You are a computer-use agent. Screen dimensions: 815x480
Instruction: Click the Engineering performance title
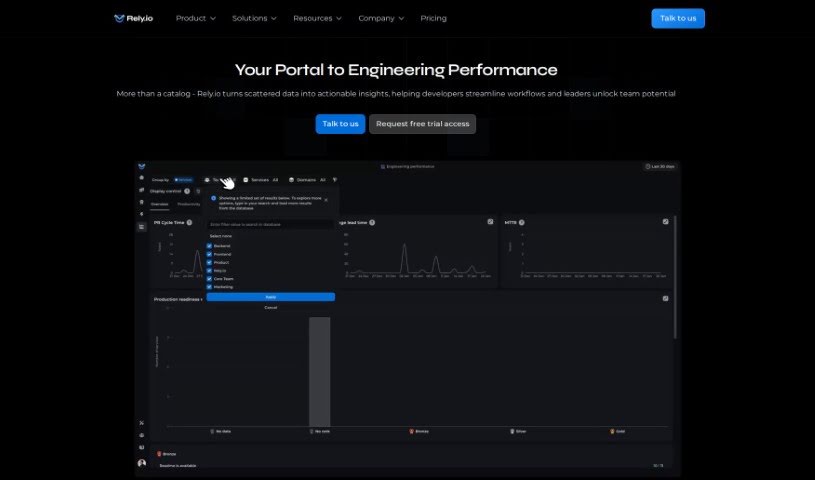coord(408,166)
